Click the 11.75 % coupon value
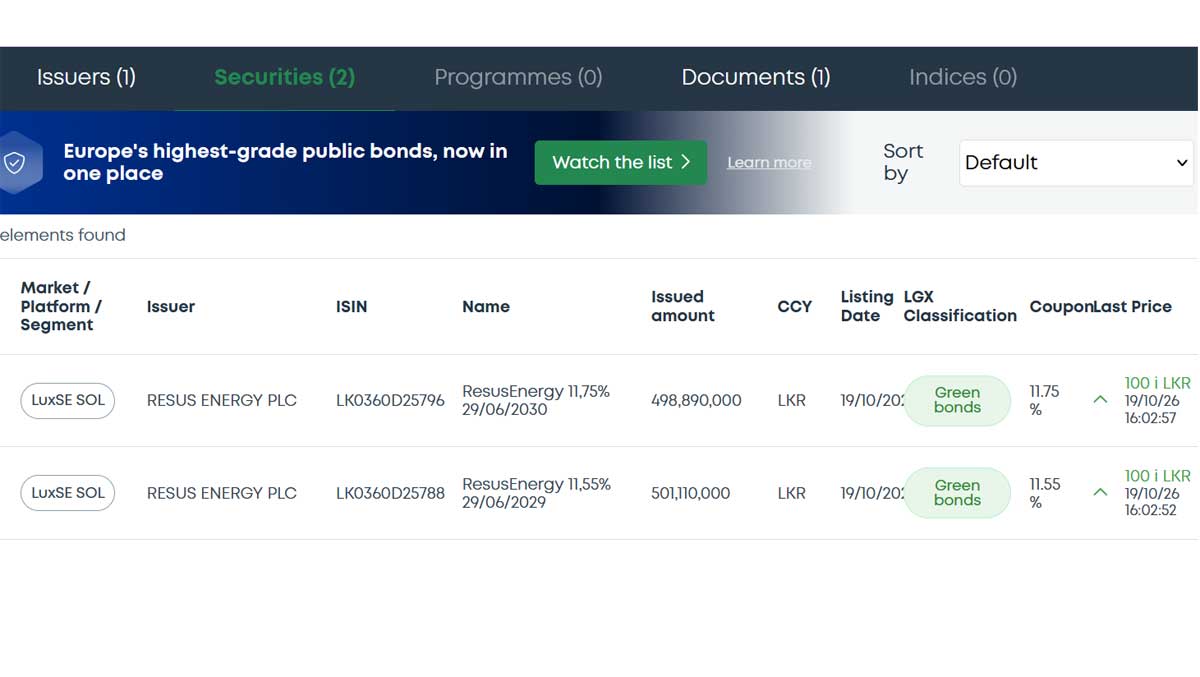Viewport: 1200px width, 677px height. [x=1044, y=400]
